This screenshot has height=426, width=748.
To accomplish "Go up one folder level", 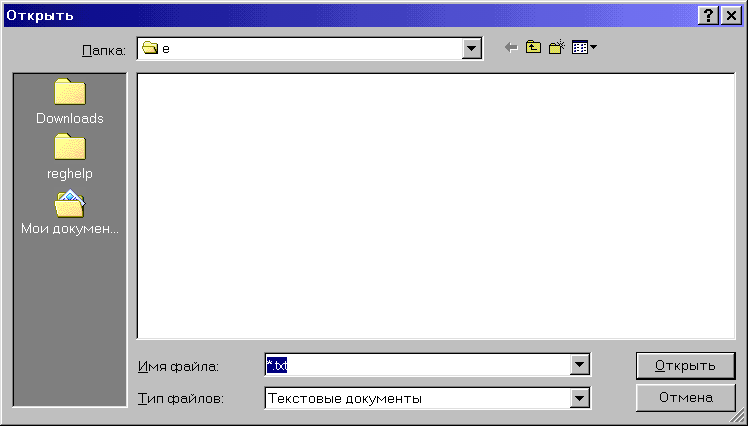I will (533, 48).
